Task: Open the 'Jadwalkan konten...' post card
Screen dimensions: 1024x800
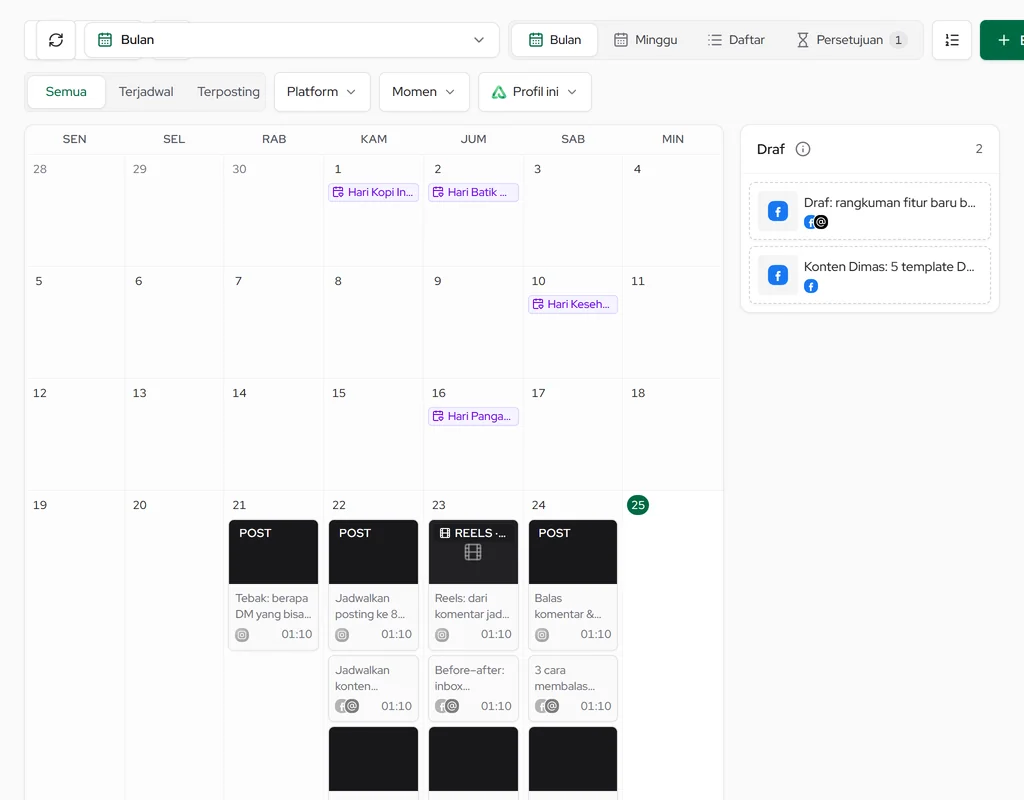Action: pyautogui.click(x=374, y=688)
